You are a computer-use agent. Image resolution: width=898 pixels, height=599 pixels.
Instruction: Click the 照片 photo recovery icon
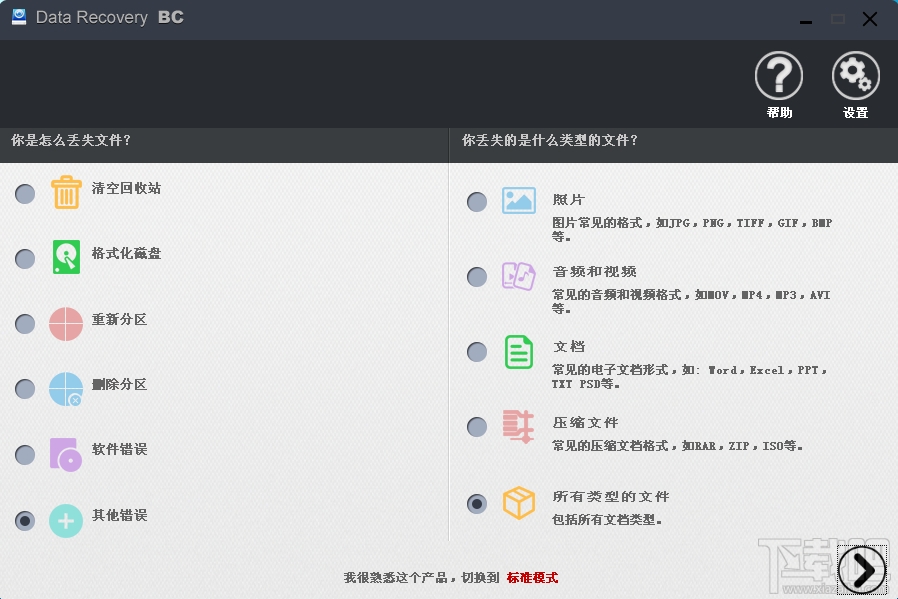click(519, 200)
